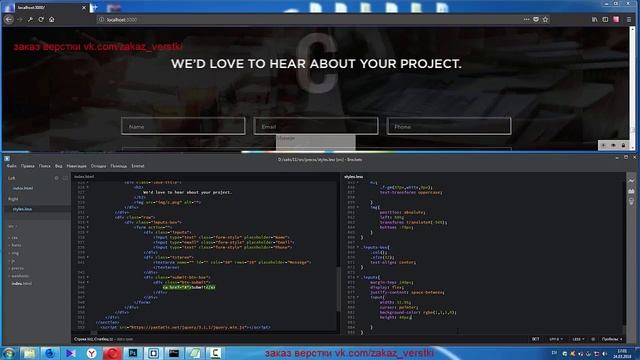Viewport: 640px width, 360px height.
Task: Open index.html in the project file tree
Action: [x=22, y=283]
